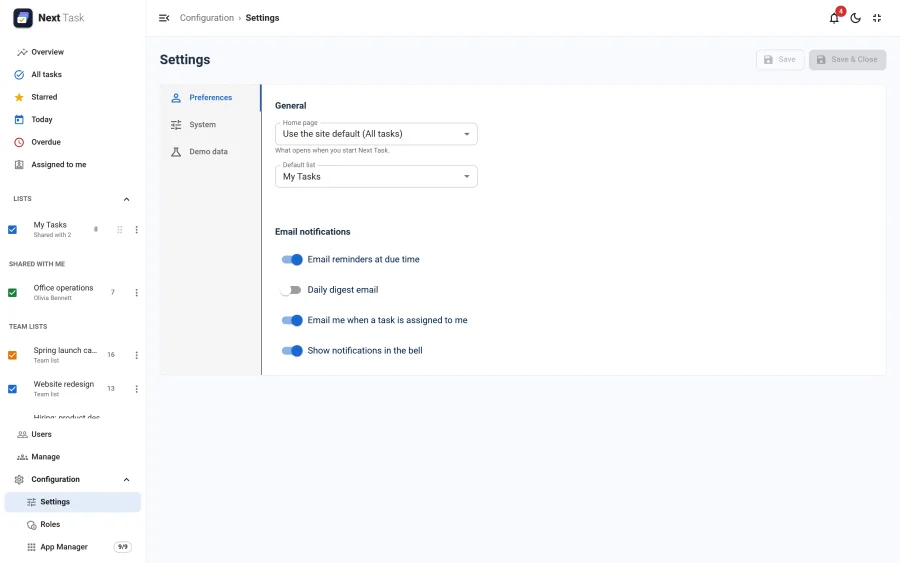Toggle the Spring launch list checkbox
This screenshot has width=900, height=563.
13,355
